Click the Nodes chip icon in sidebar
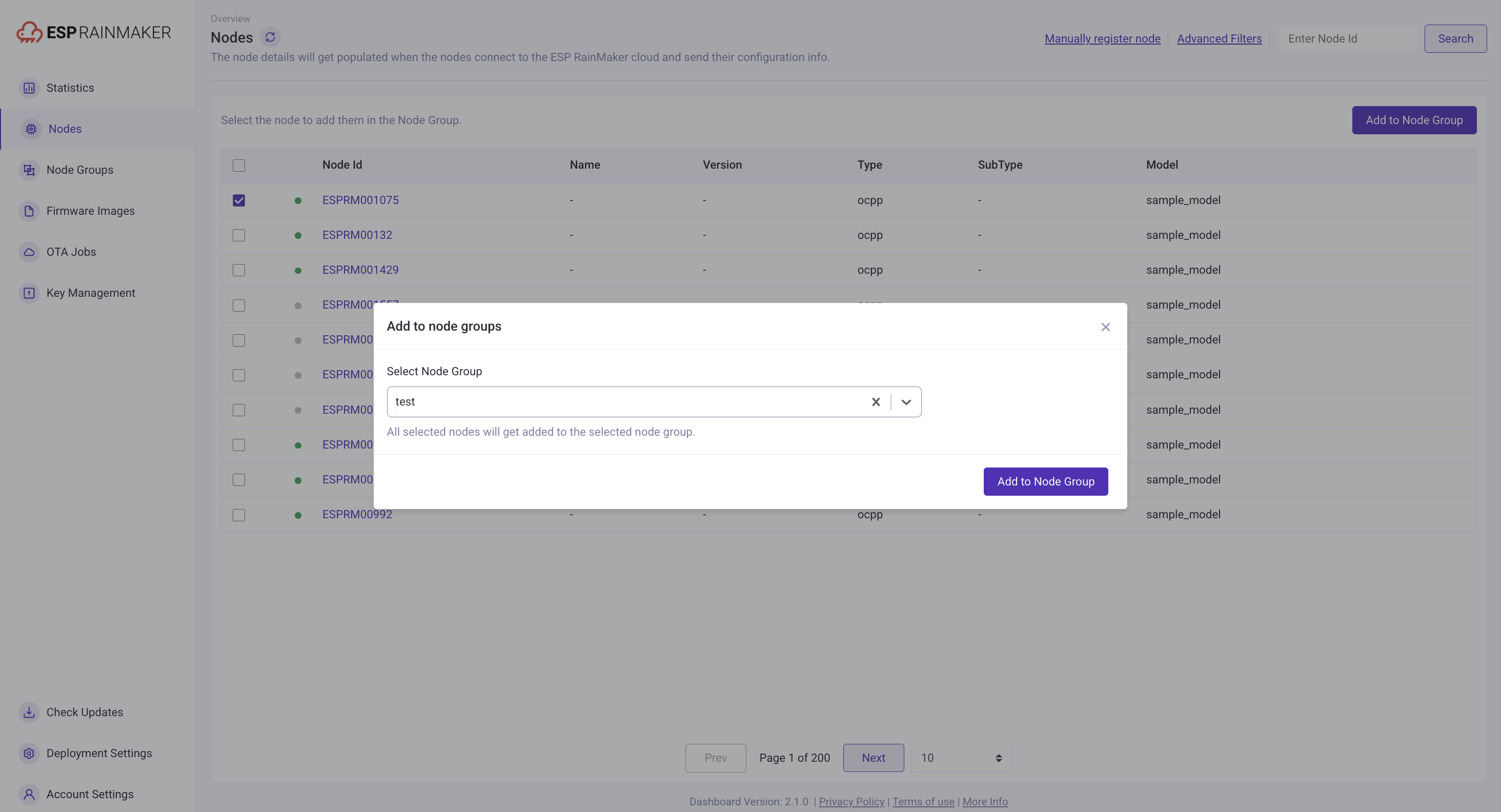 [x=31, y=129]
